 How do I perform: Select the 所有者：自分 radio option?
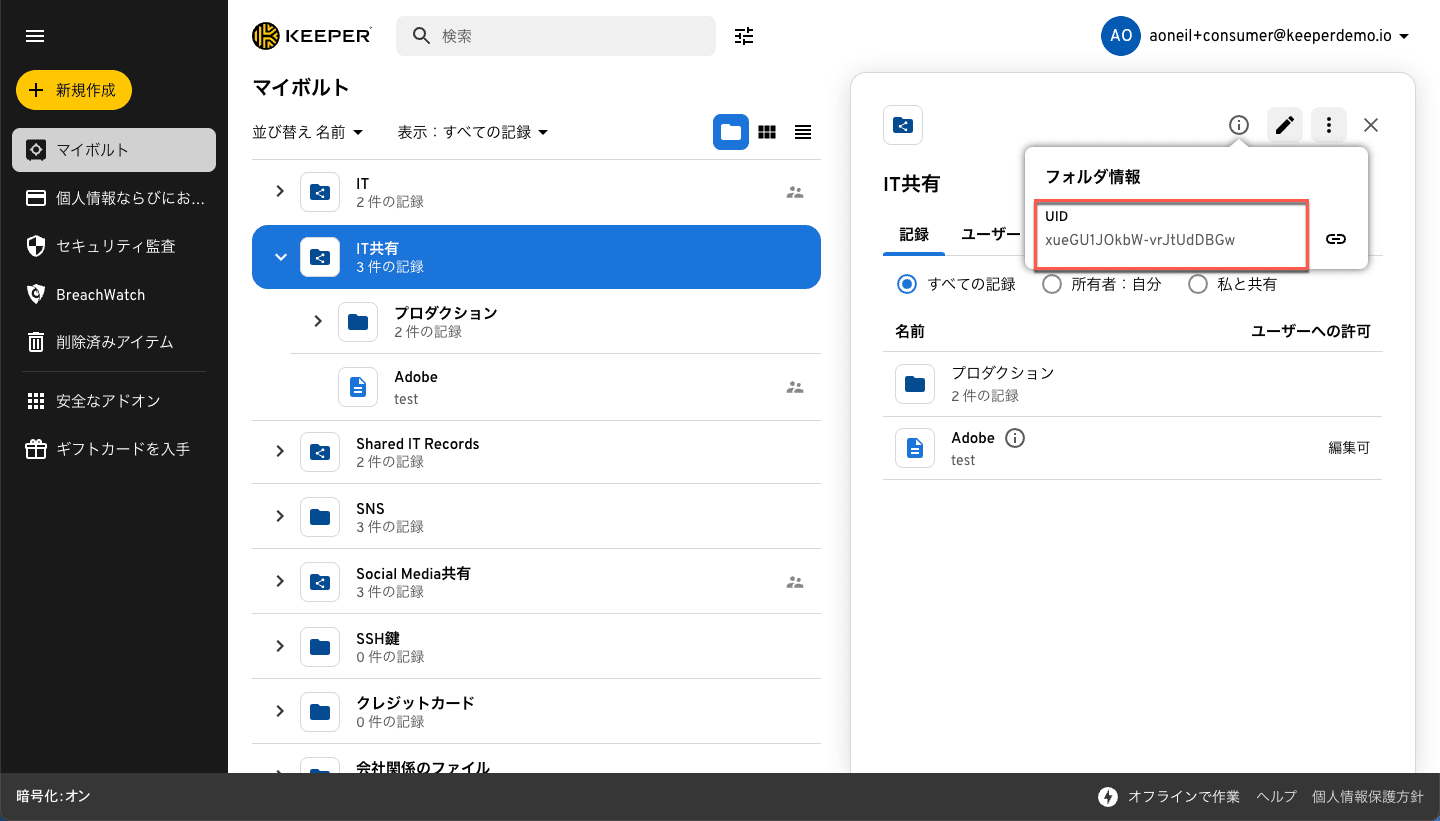click(x=1052, y=284)
